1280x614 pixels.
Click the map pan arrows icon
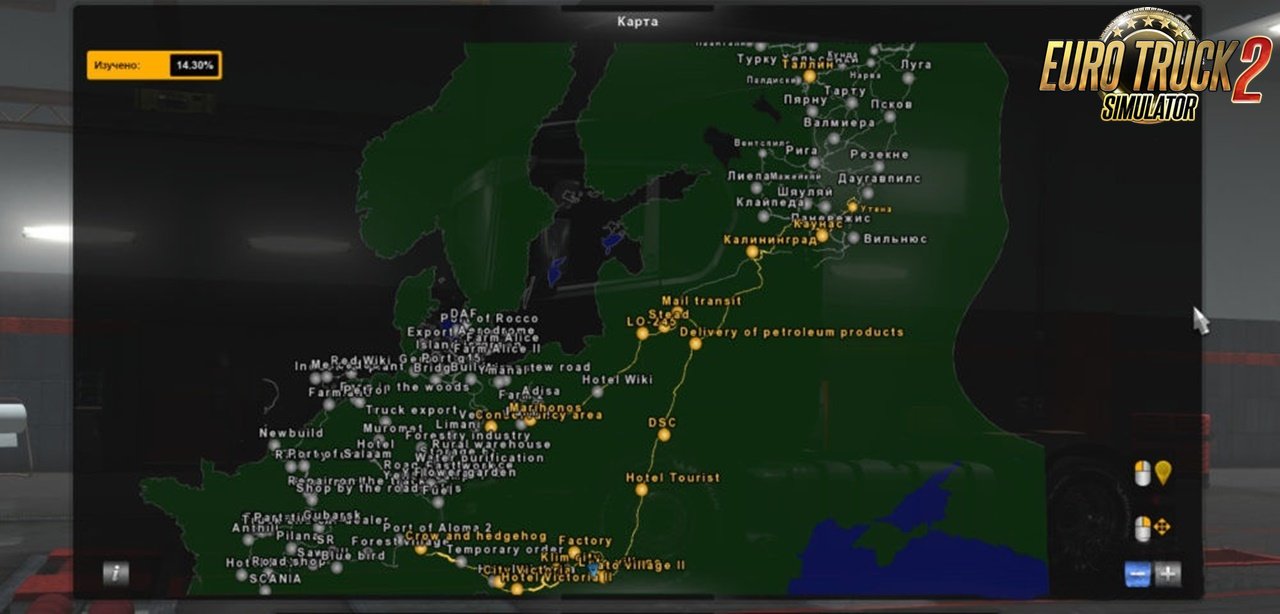(1162, 527)
